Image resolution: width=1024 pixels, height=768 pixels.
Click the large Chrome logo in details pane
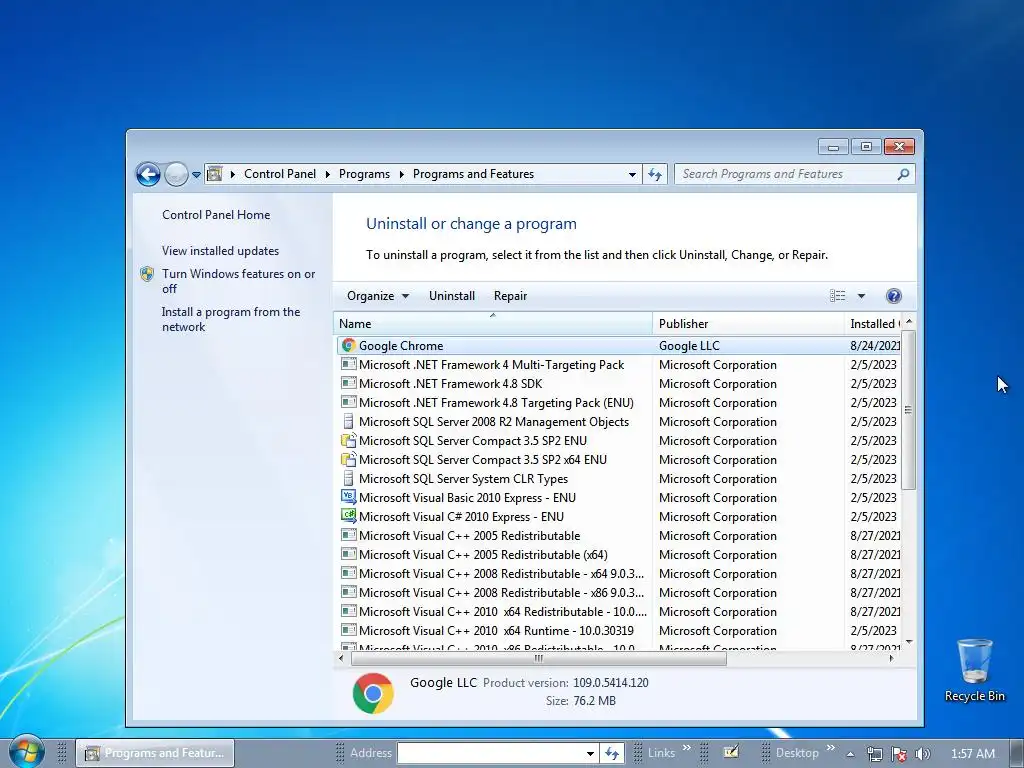(x=373, y=693)
